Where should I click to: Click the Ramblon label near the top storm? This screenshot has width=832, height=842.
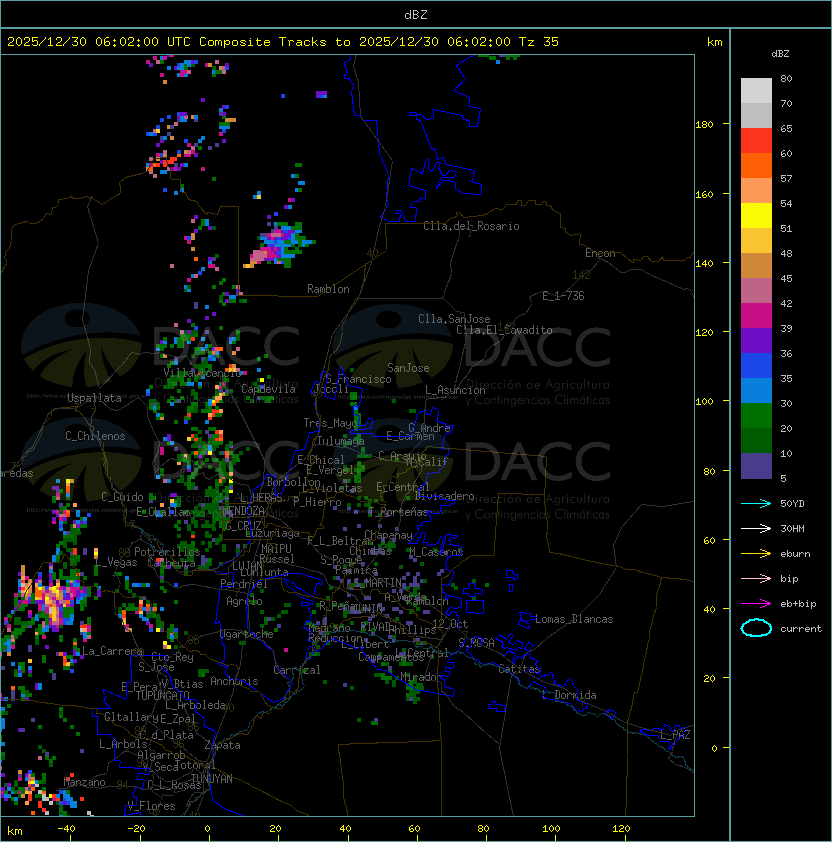point(328,289)
